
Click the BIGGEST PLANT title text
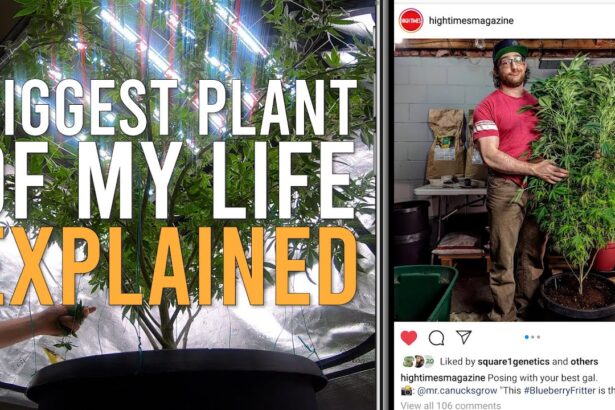point(178,107)
